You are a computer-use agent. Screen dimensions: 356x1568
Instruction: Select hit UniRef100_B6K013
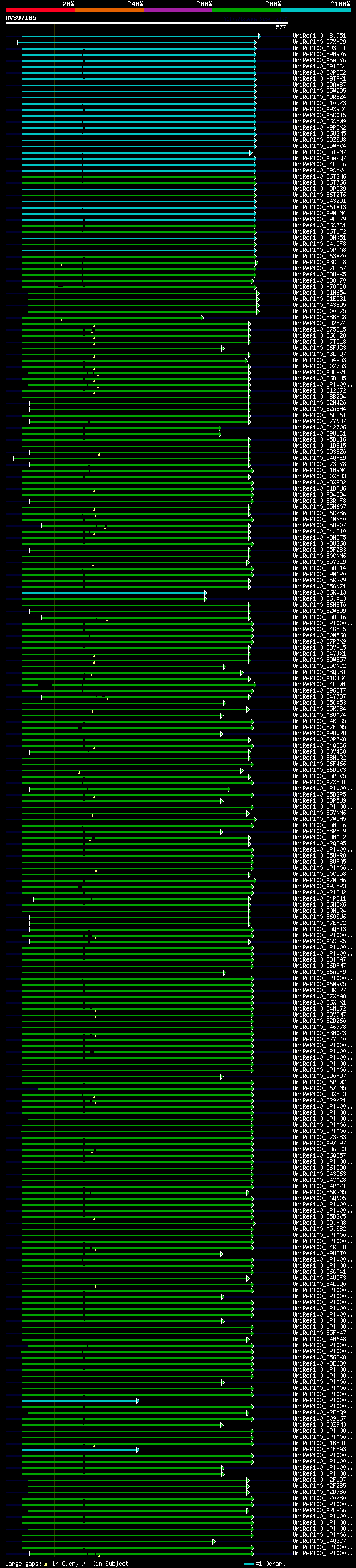click(319, 593)
